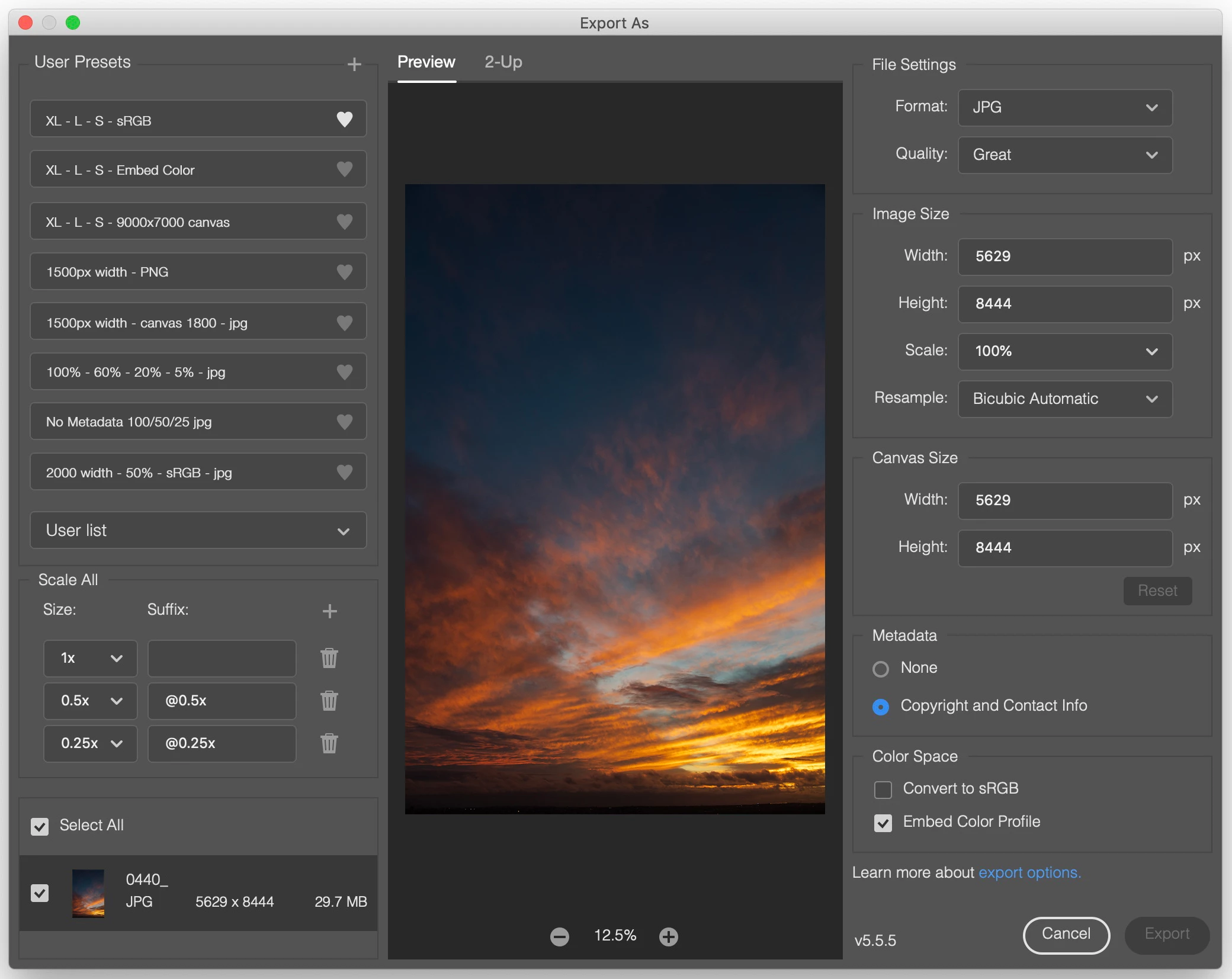Zoom out the preview with minus icon
Screen dimensions: 1232x979
click(x=559, y=936)
